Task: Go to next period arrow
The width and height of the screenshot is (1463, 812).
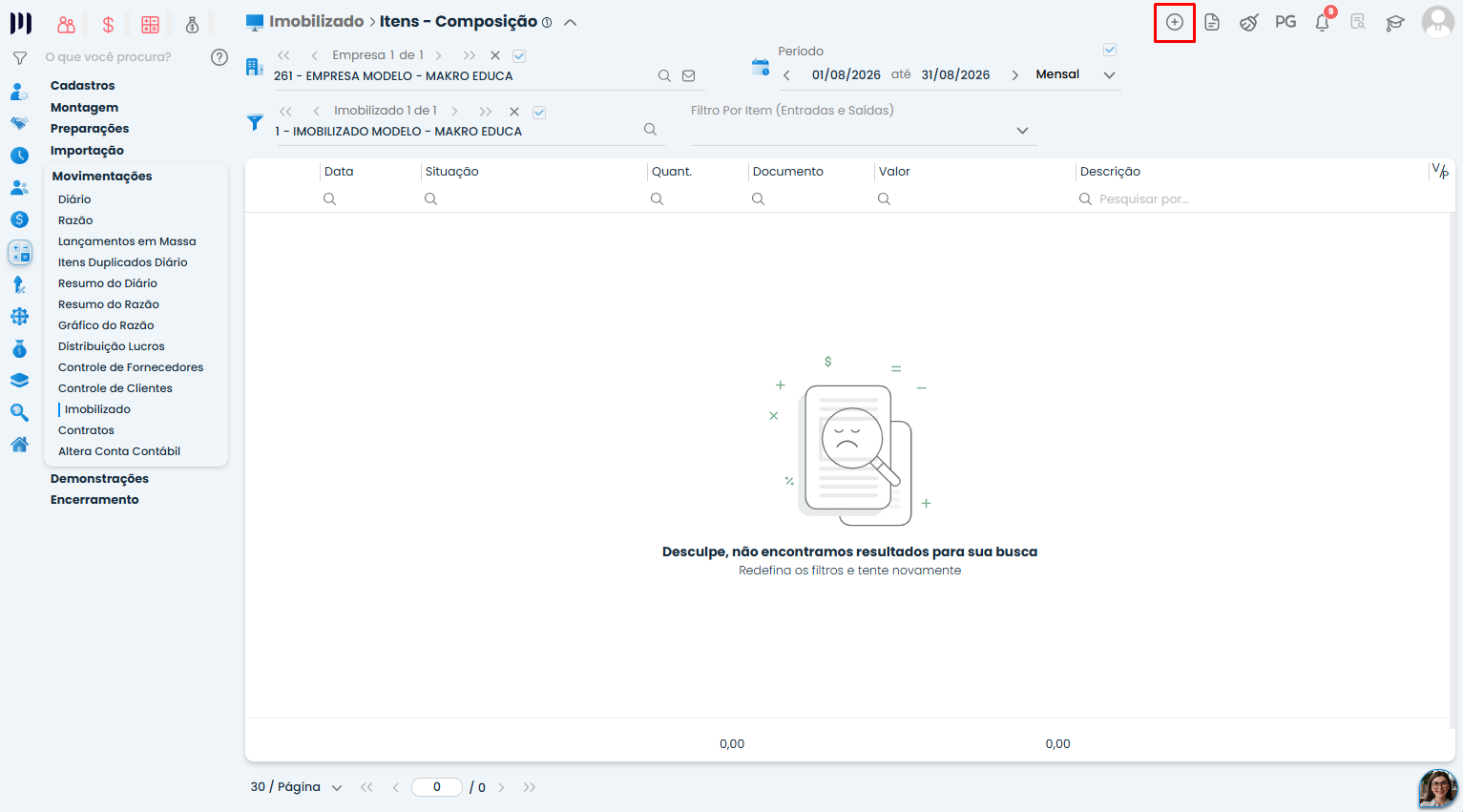Action: [x=1014, y=75]
